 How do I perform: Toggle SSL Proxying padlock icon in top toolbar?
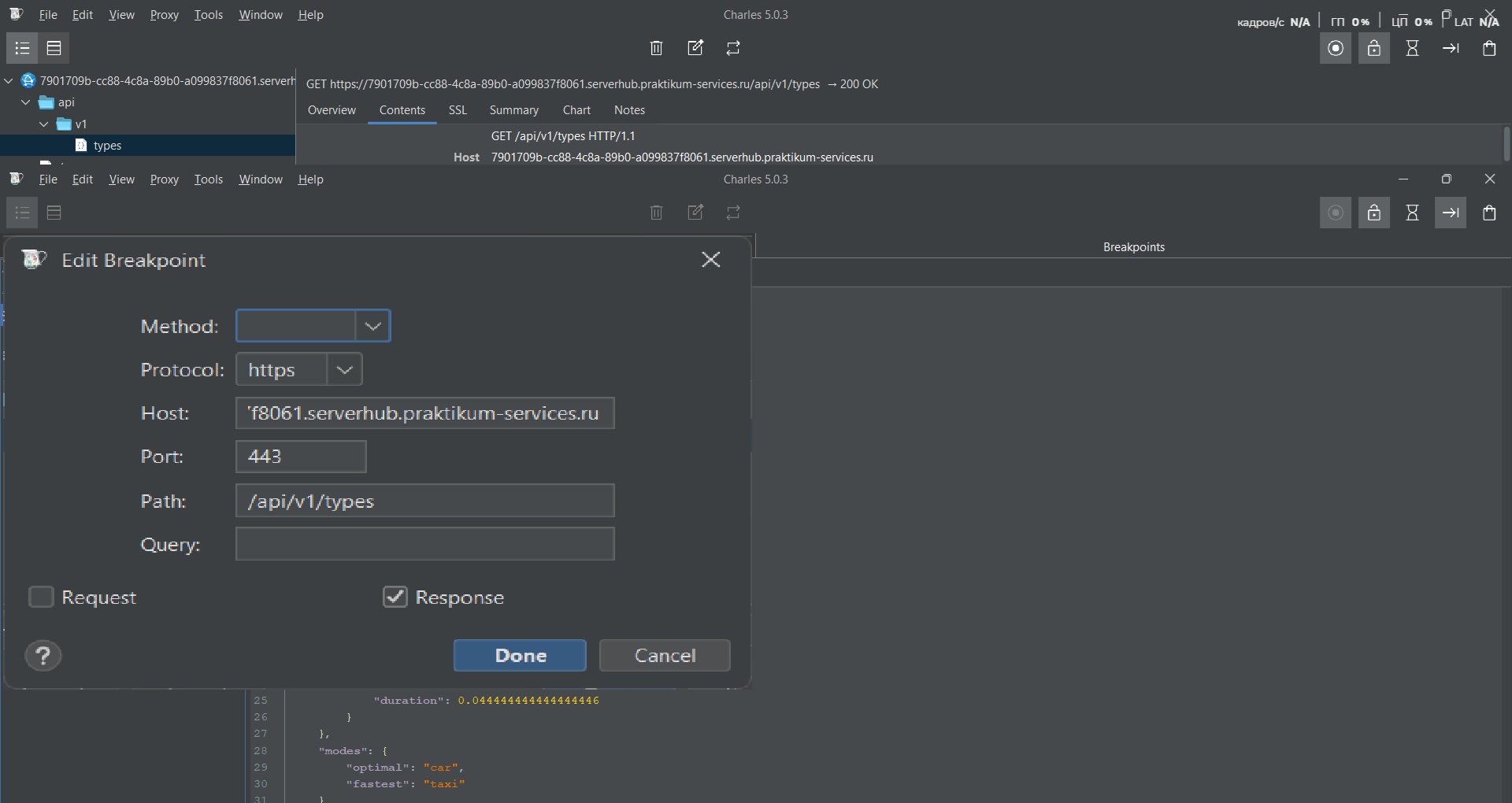(1373, 48)
